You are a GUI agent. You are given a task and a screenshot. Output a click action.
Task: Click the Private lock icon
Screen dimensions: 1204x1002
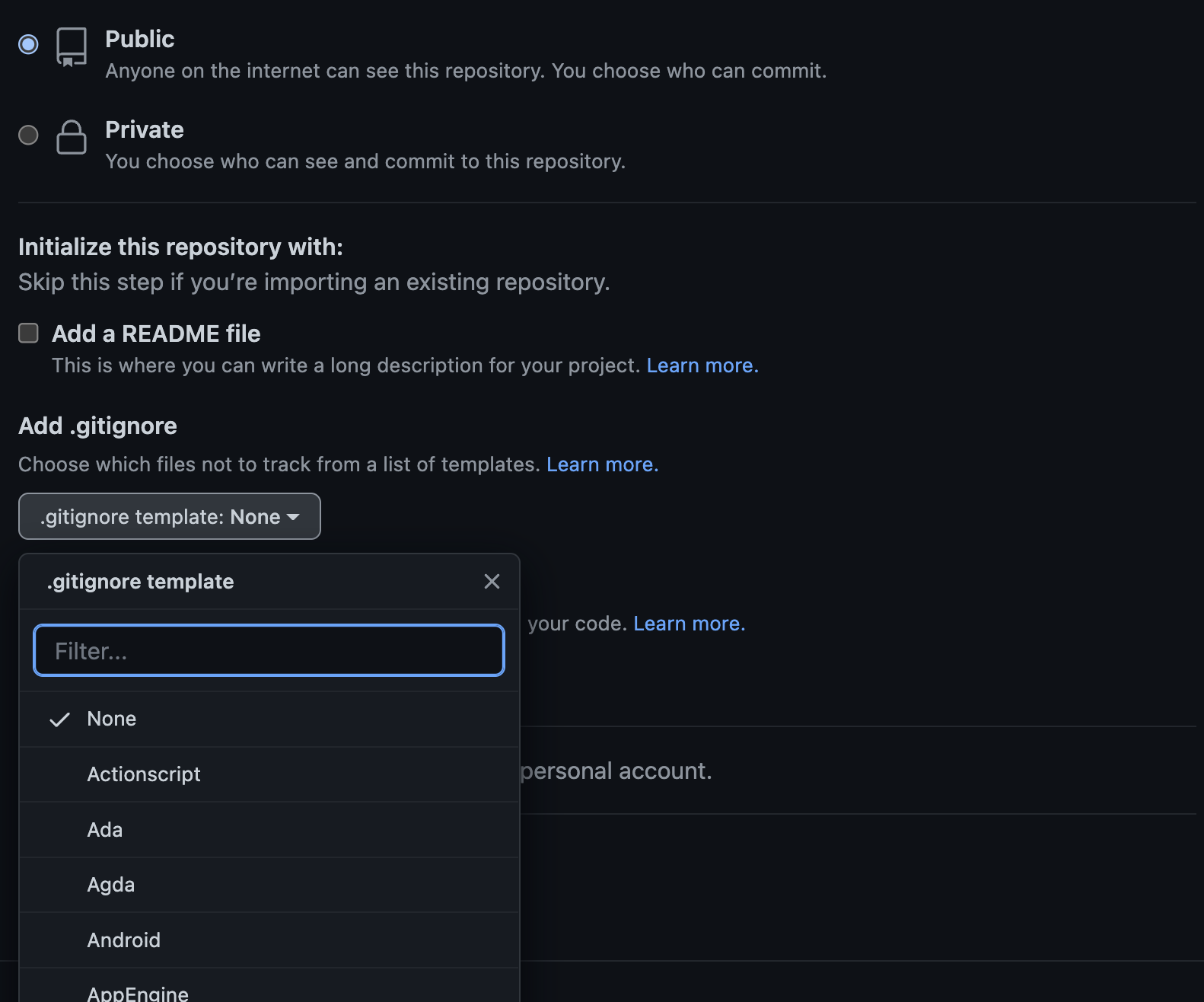(x=72, y=137)
